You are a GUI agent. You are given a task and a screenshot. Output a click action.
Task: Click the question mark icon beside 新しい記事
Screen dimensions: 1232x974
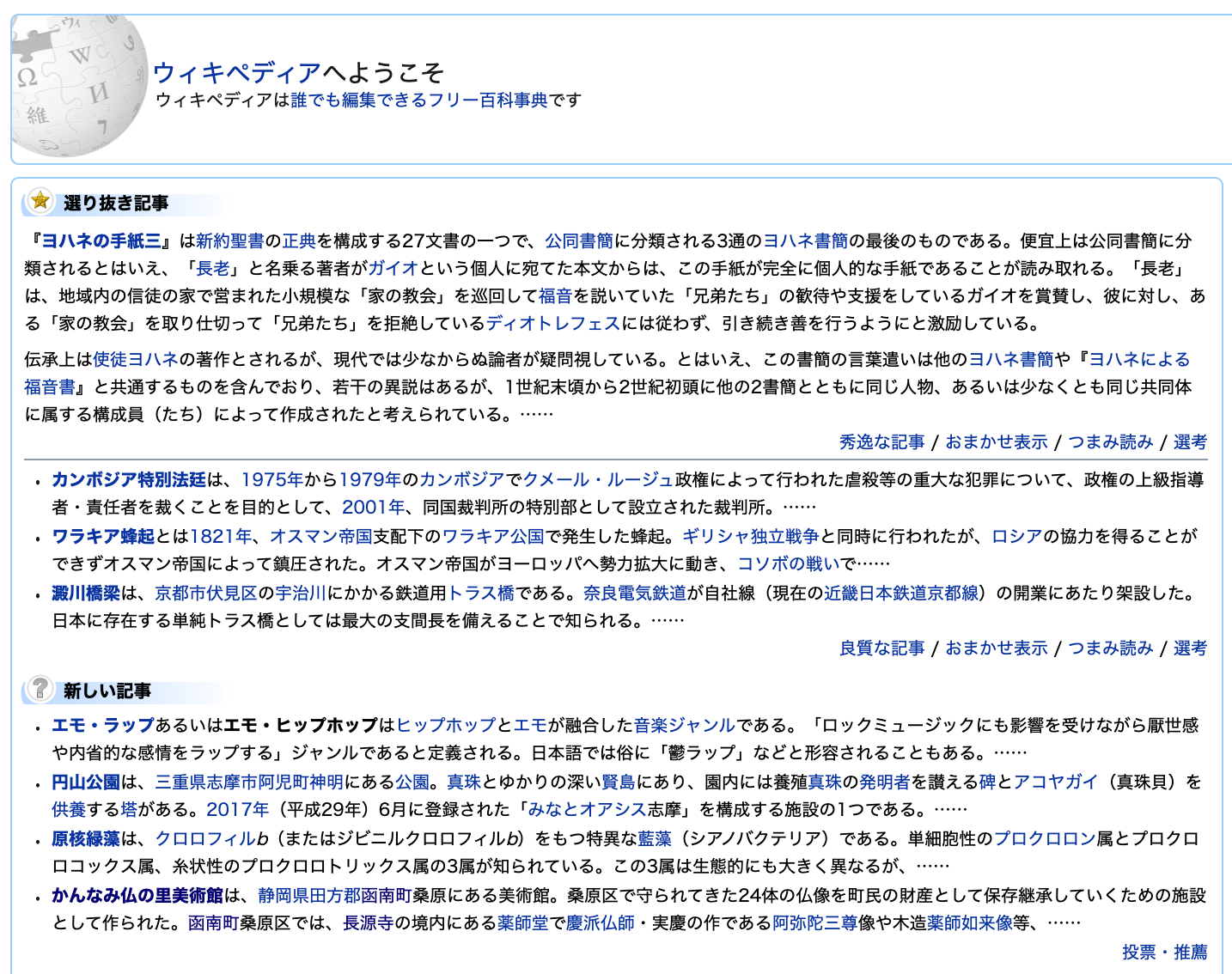click(40, 689)
